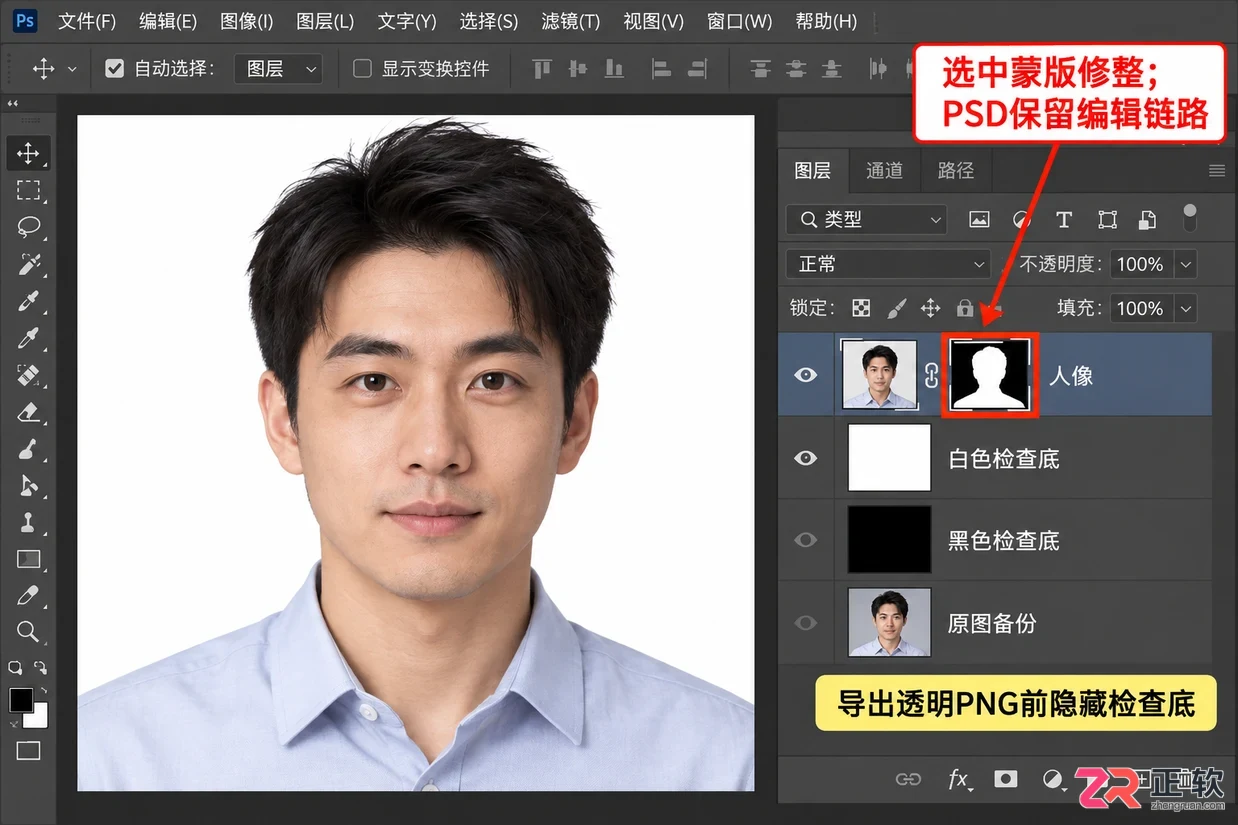Image resolution: width=1238 pixels, height=825 pixels.
Task: Open the 选择(S) menu
Action: pyautogui.click(x=489, y=21)
